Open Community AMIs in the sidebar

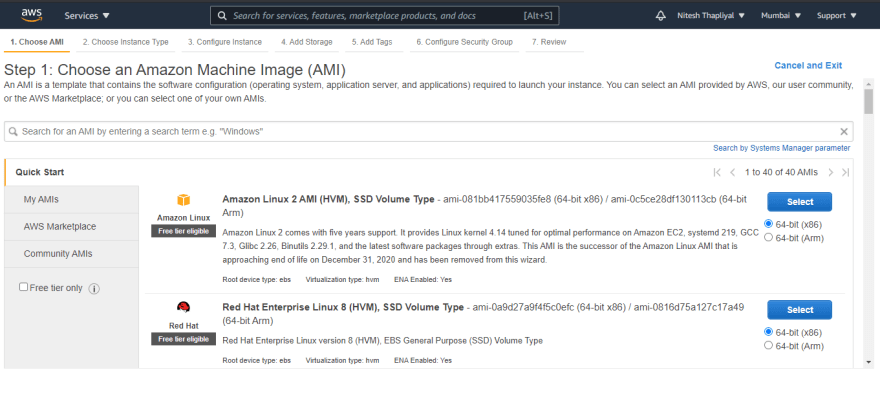click(x=71, y=253)
